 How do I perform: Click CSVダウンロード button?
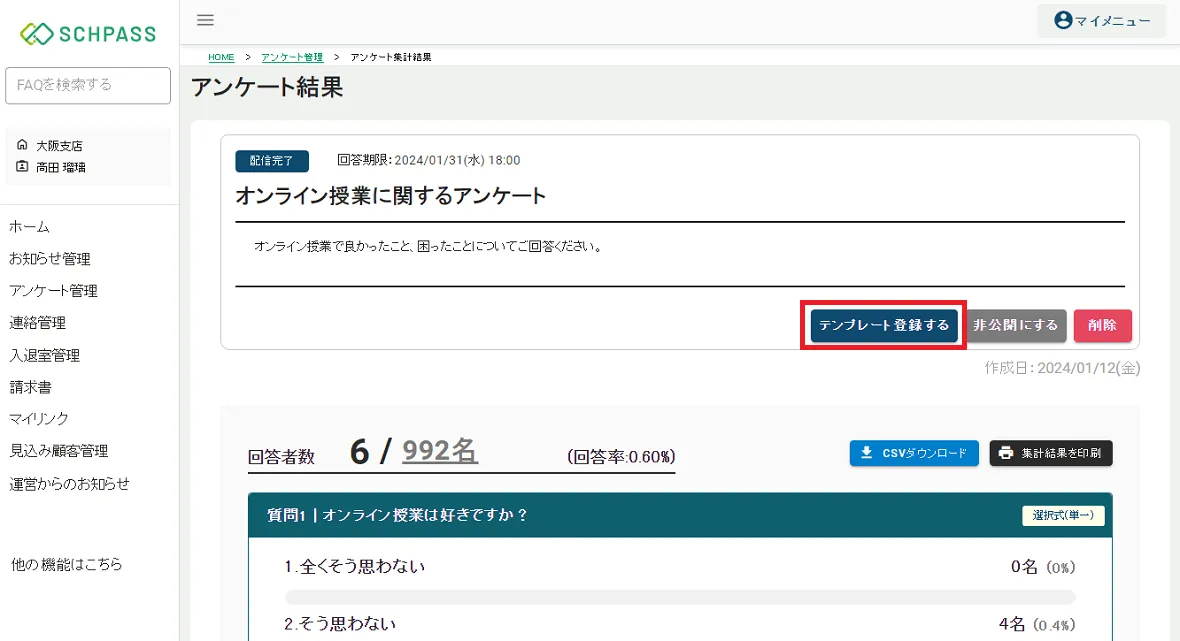tap(914, 453)
